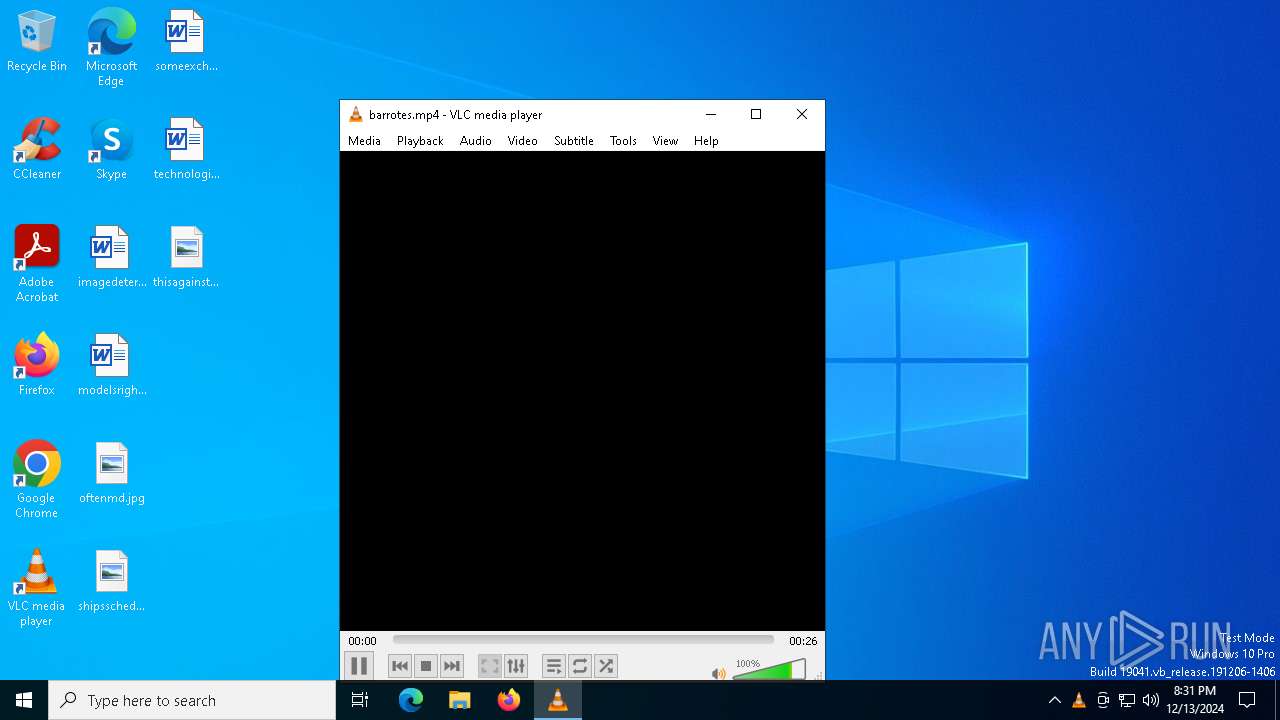Open Task View on taskbar
The image size is (1280, 720).
pyautogui.click(x=360, y=700)
